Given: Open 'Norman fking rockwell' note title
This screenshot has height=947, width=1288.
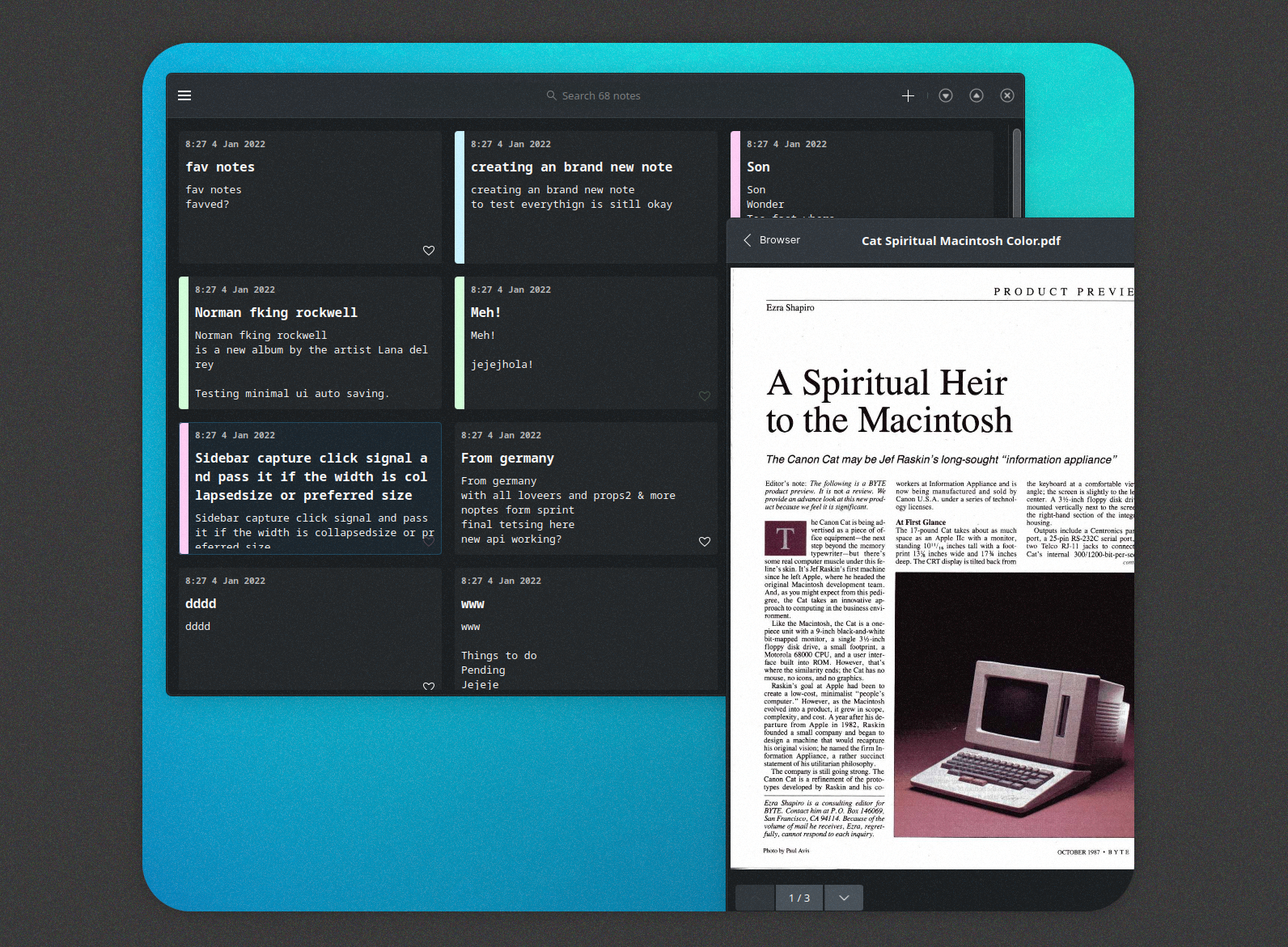Looking at the screenshot, I should (x=276, y=312).
